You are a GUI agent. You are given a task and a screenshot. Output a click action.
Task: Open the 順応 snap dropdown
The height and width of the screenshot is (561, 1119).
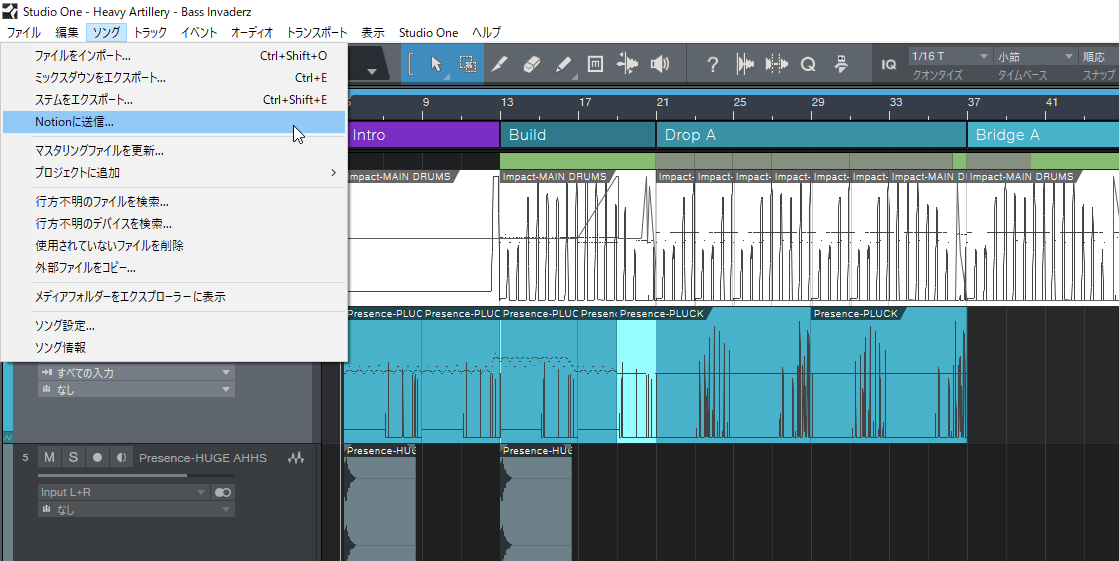point(1099,56)
